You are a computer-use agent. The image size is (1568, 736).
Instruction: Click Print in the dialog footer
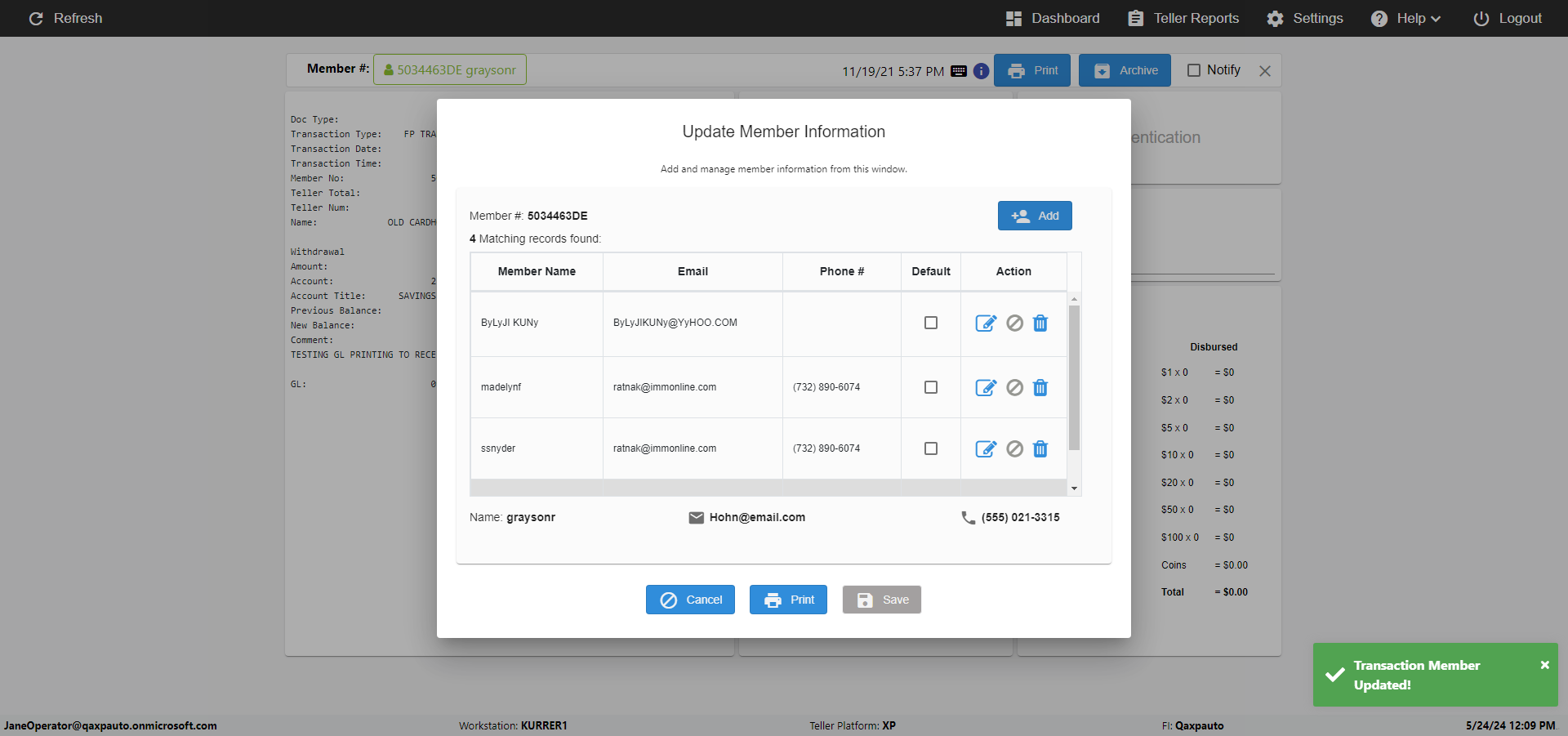pyautogui.click(x=788, y=600)
